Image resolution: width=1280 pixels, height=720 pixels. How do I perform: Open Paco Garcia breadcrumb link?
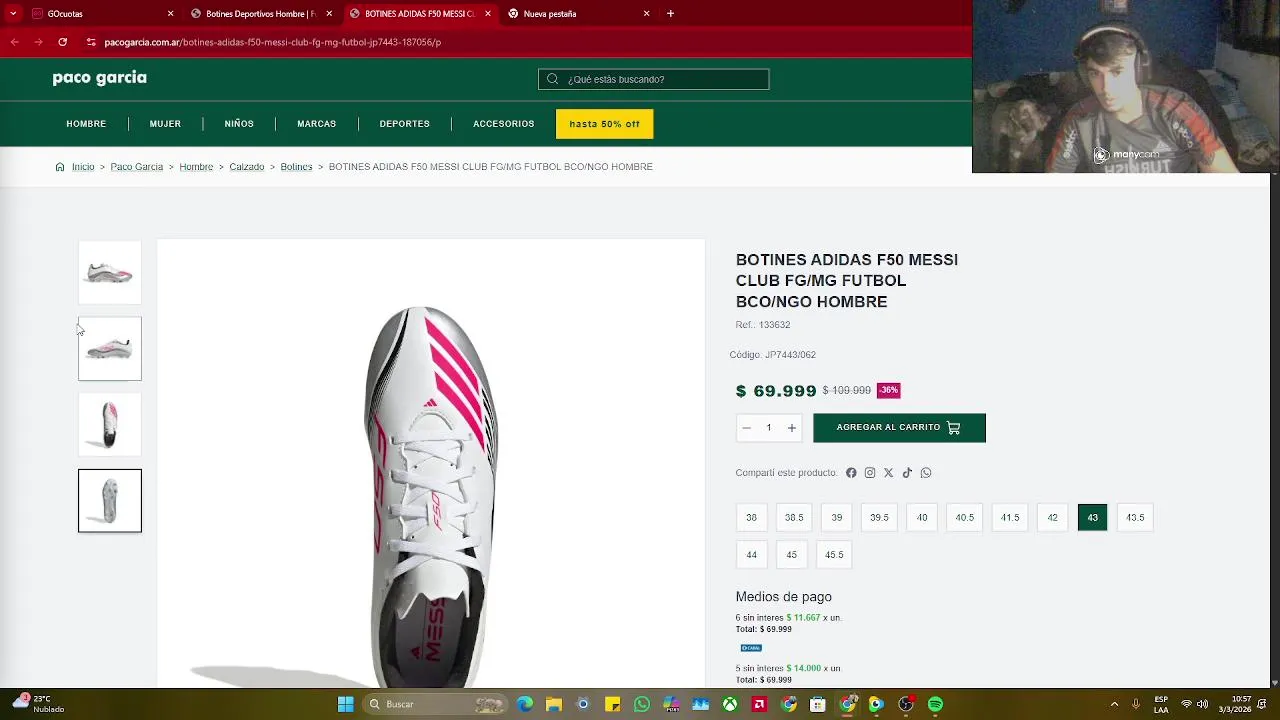136,167
